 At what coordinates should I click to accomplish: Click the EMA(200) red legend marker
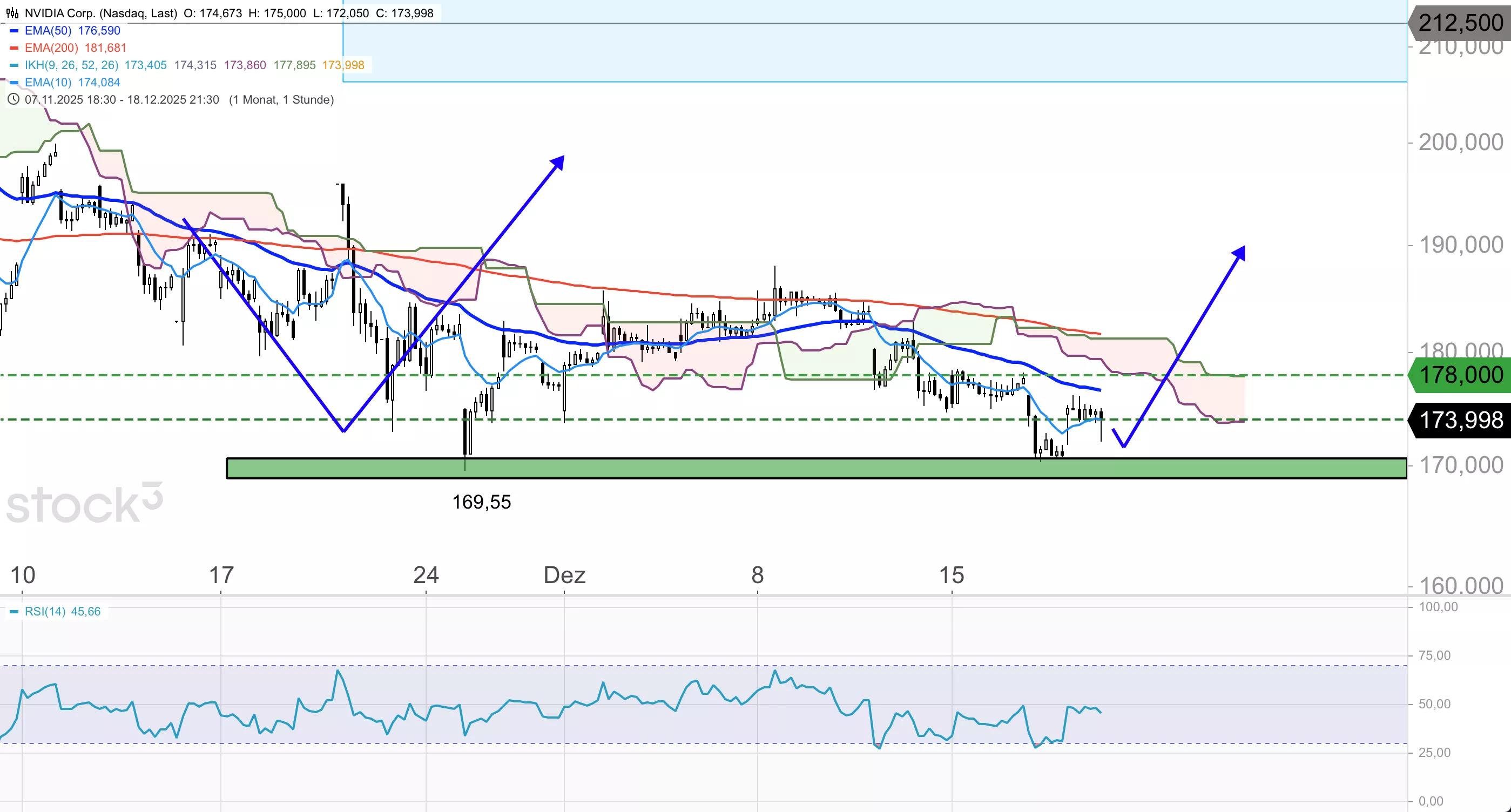tap(14, 48)
